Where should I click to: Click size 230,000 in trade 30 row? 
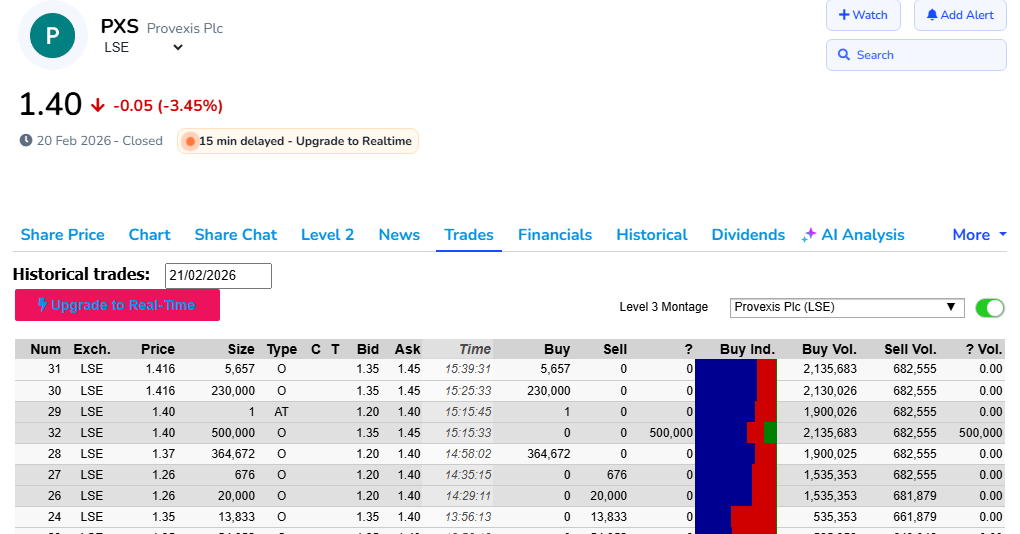233,390
